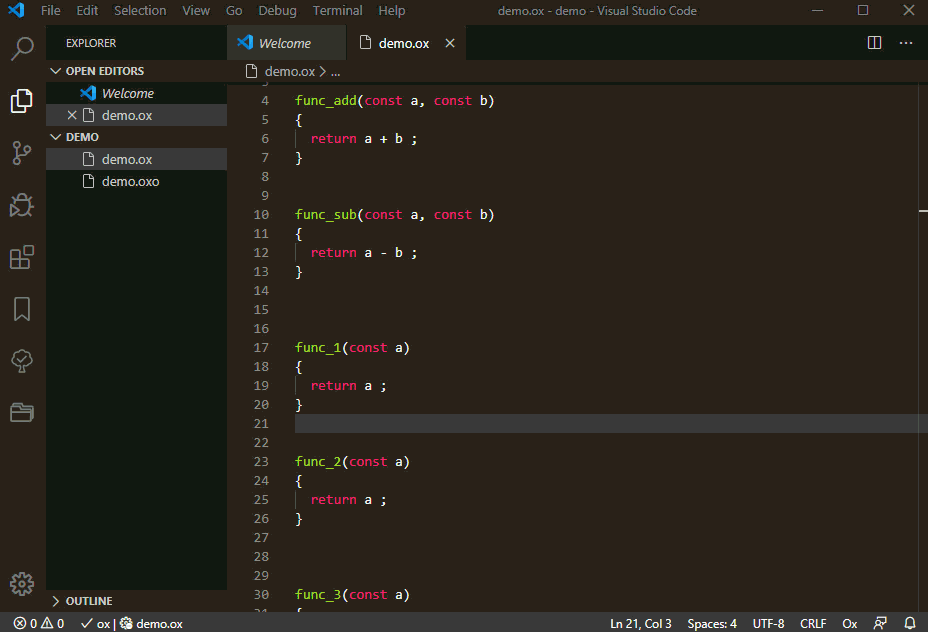Click the split editor right icon

pos(874,43)
